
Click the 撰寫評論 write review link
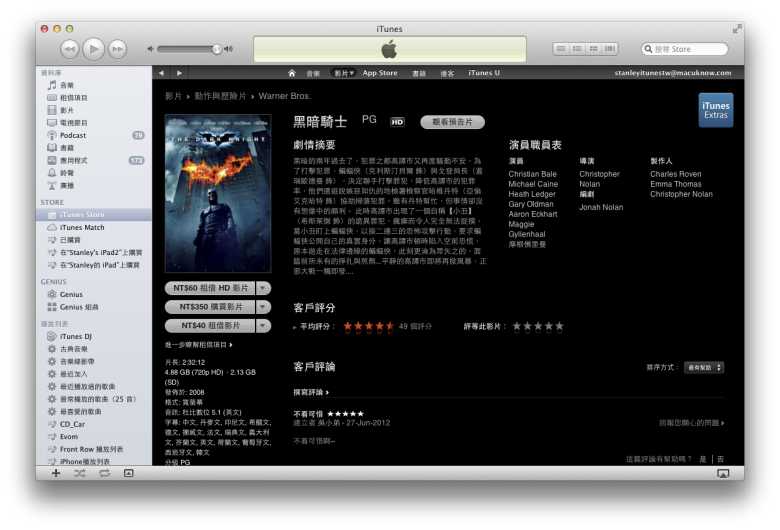click(x=311, y=392)
